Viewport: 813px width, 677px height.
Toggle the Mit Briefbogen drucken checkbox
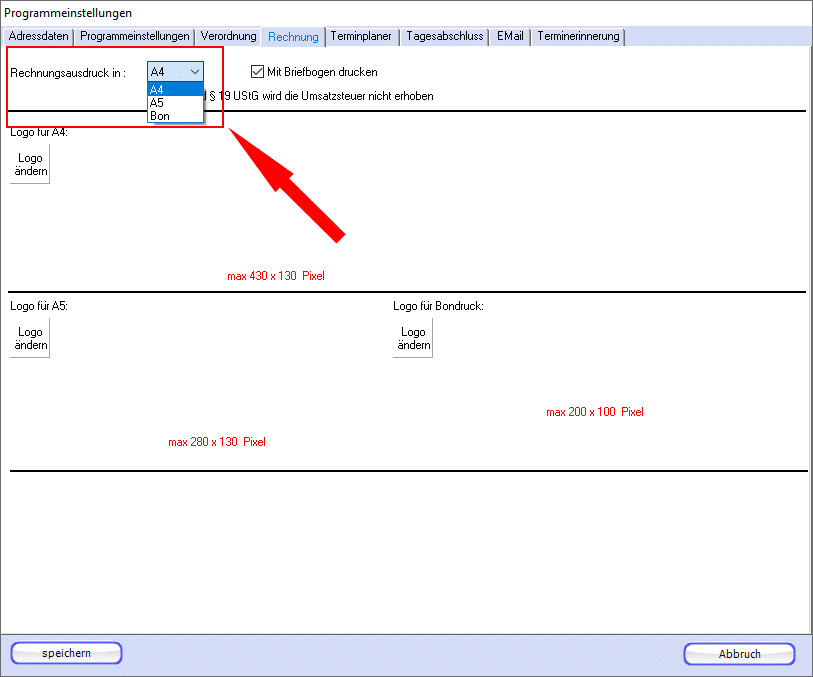[x=258, y=72]
